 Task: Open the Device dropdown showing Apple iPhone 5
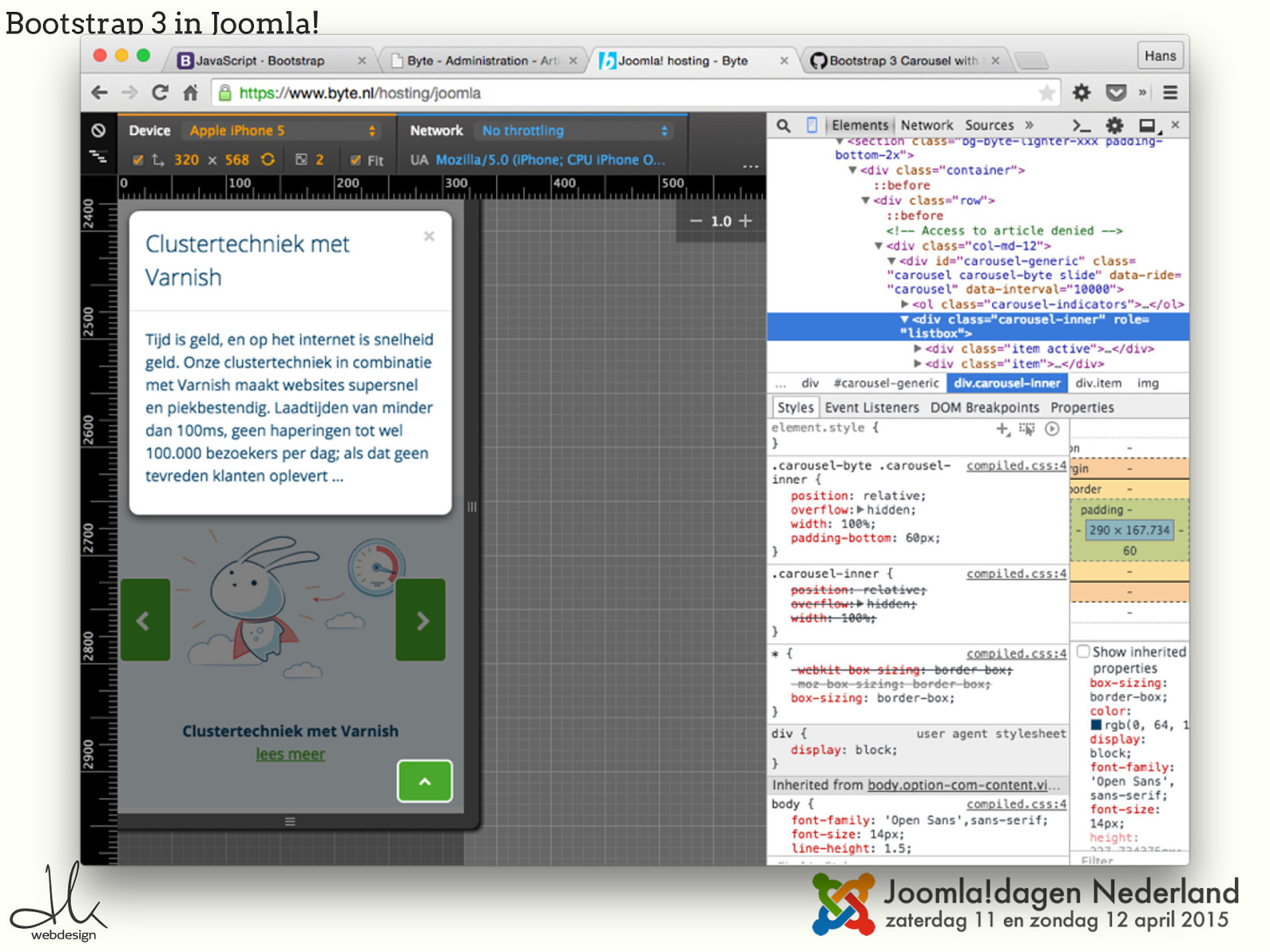pos(281,131)
